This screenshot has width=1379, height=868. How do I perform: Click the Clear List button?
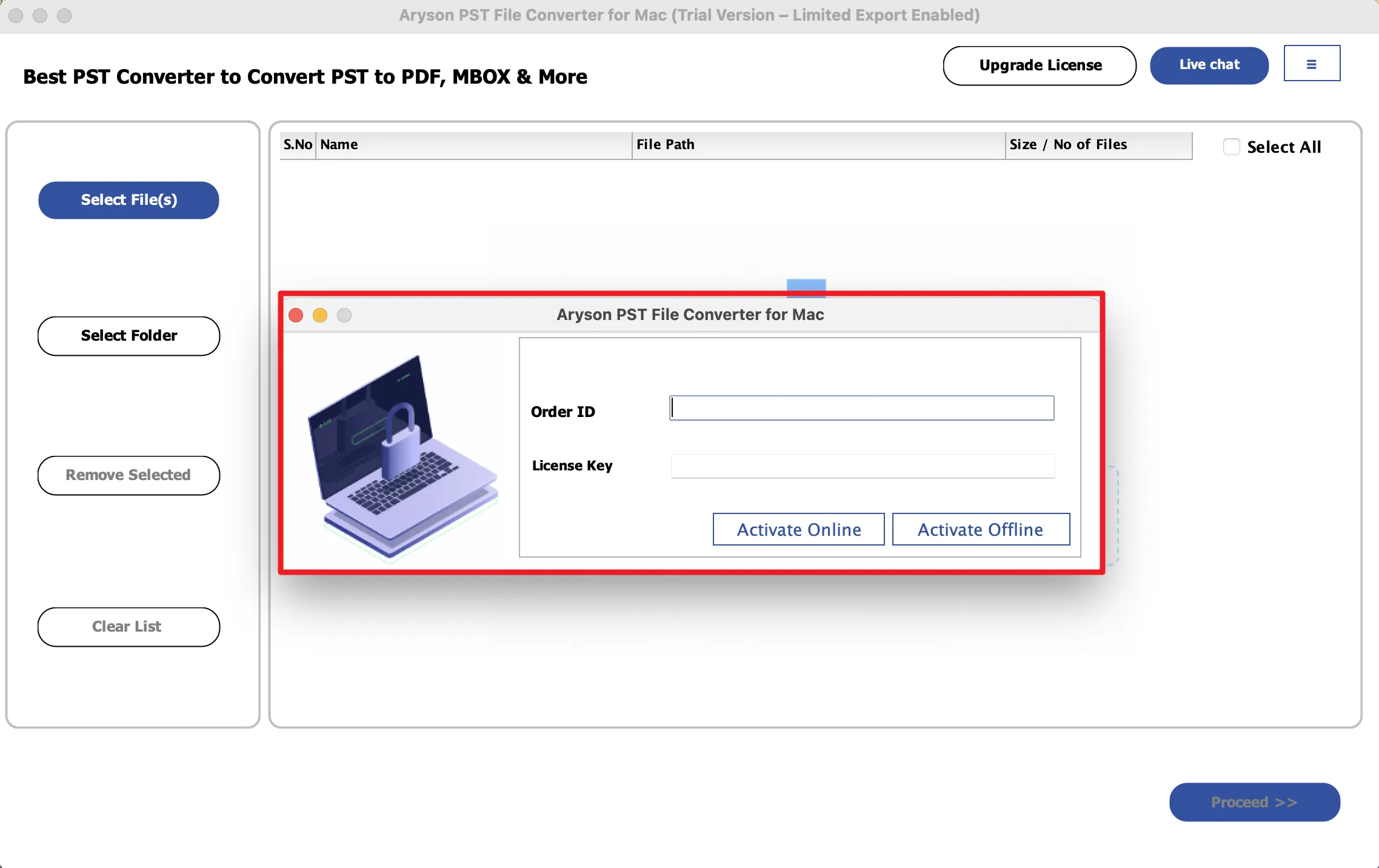click(x=129, y=627)
